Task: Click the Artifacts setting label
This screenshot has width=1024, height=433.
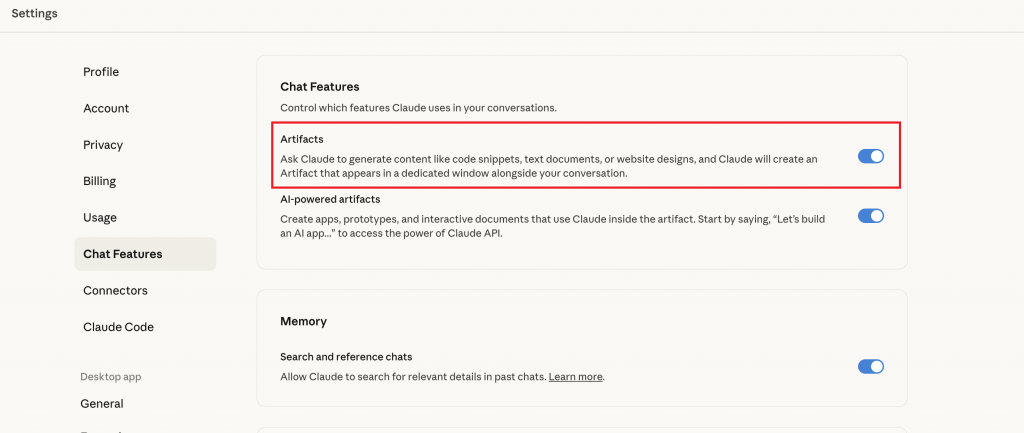Action: pos(302,139)
